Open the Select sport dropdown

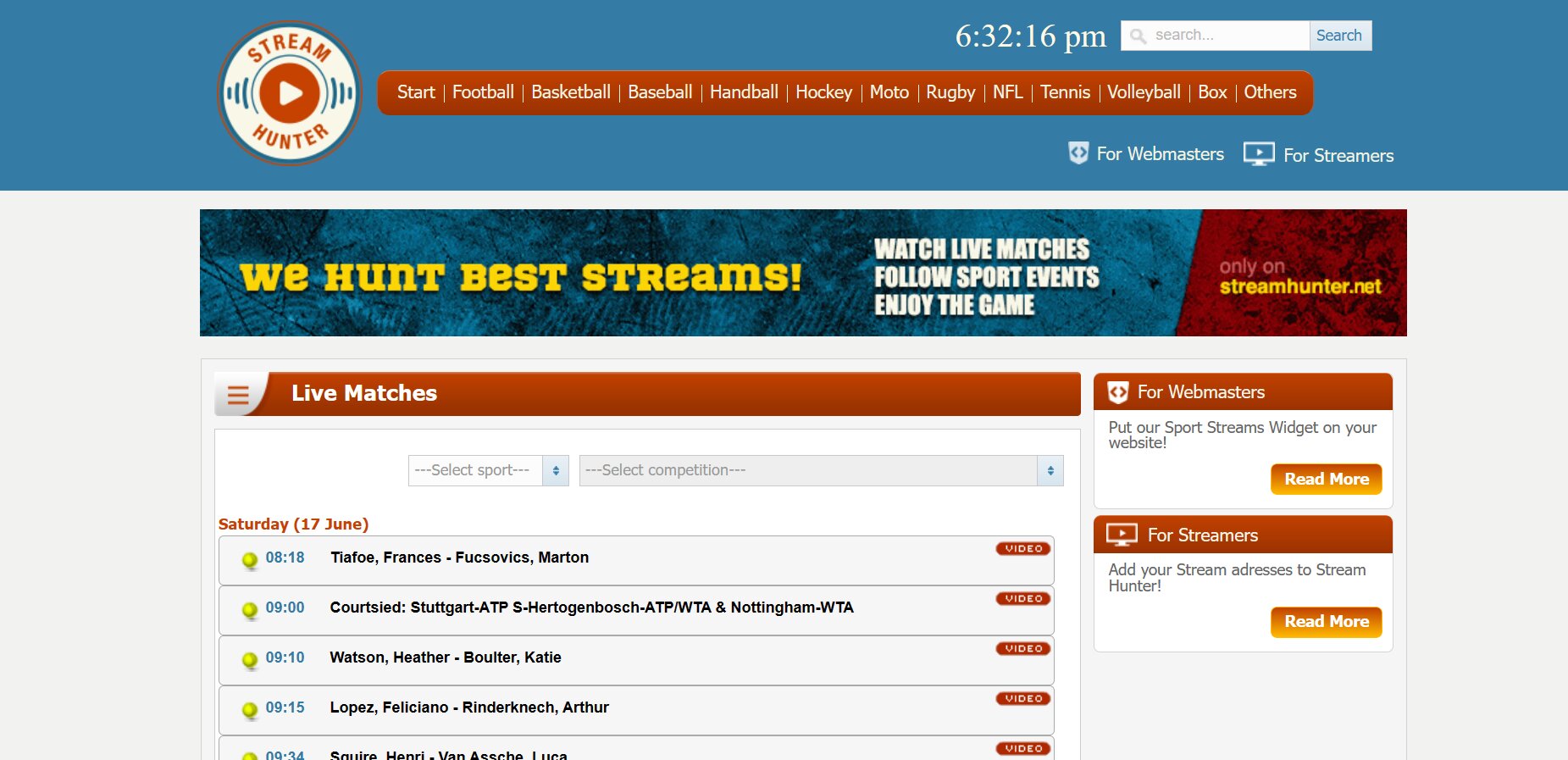coord(488,470)
